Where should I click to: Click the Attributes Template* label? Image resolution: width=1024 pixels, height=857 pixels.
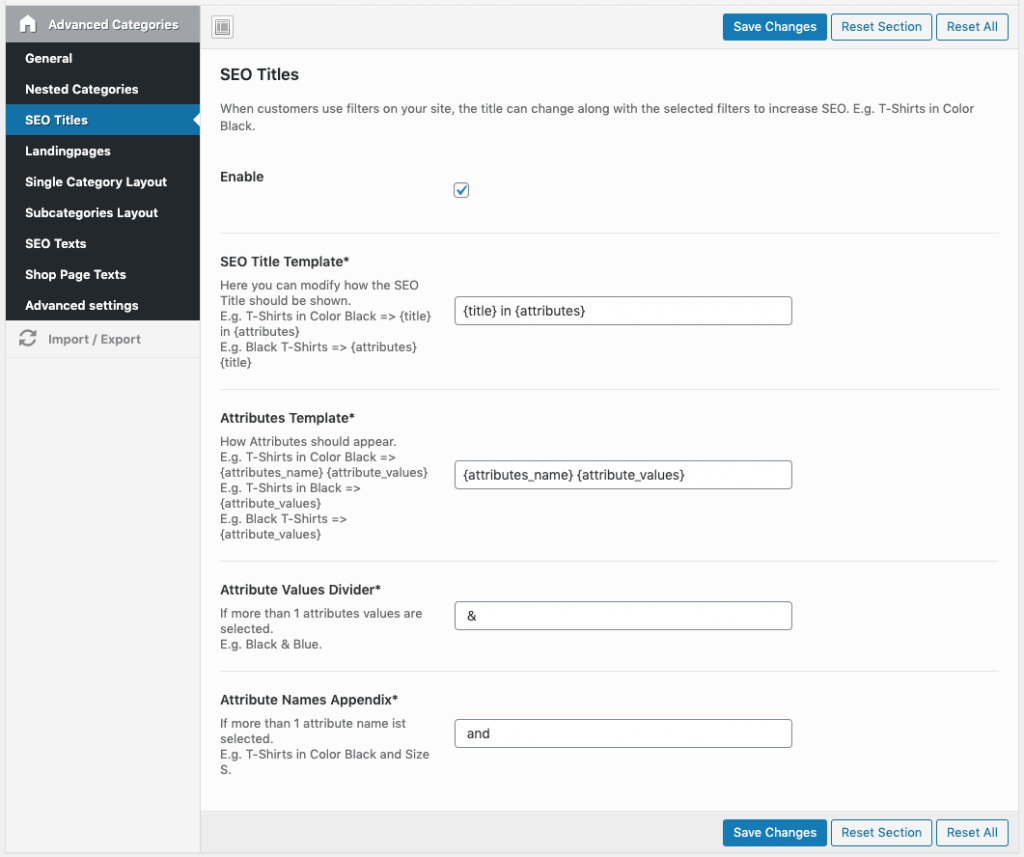[x=287, y=418]
